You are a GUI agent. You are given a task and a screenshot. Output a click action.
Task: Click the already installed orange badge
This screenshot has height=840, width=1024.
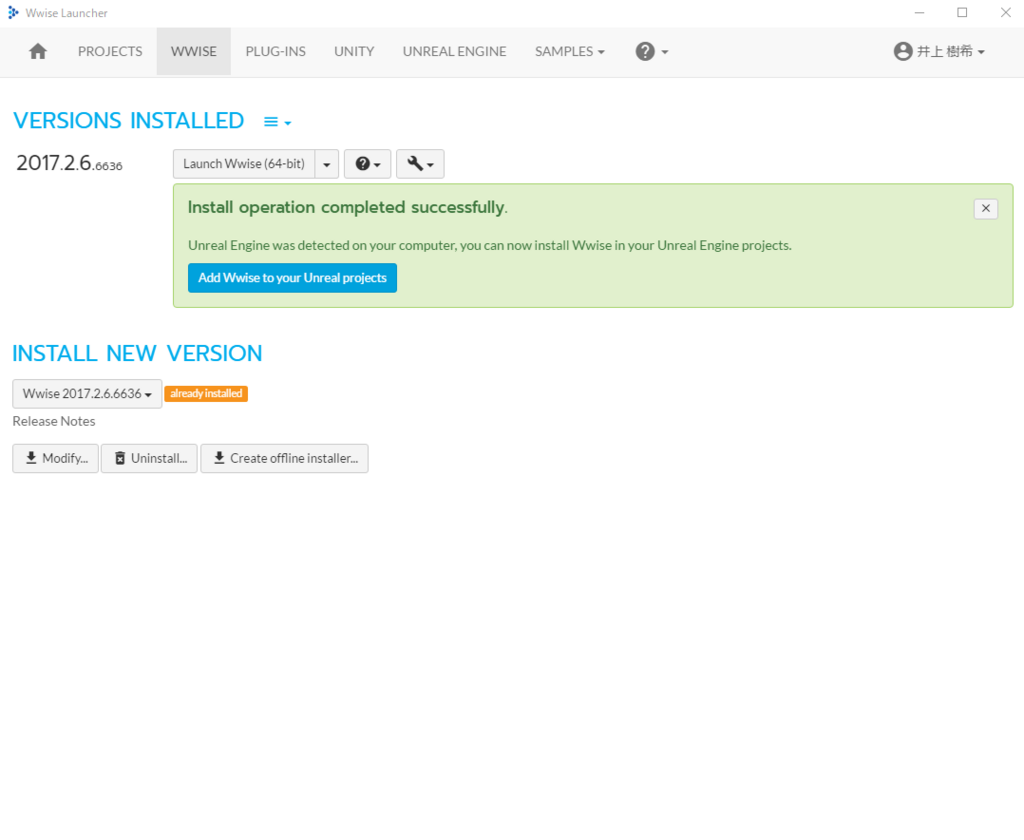[206, 394]
